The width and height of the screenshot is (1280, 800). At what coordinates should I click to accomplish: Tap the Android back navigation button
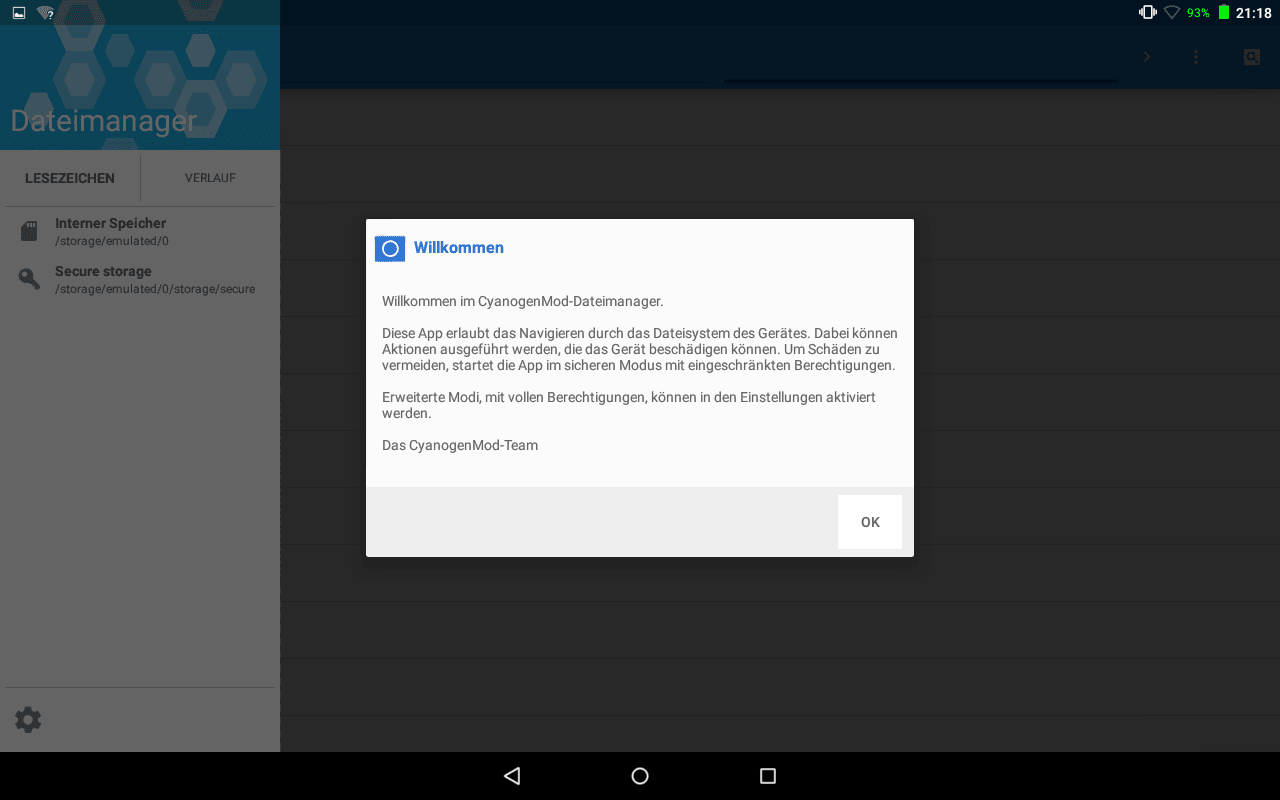coord(512,776)
